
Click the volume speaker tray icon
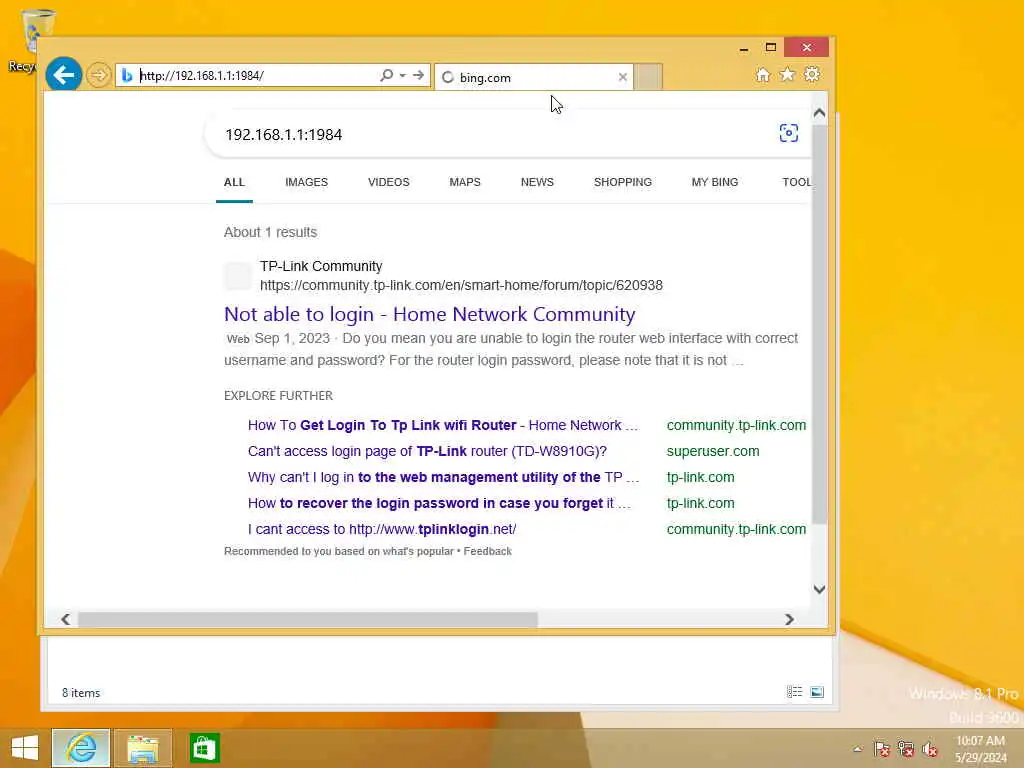click(x=930, y=749)
